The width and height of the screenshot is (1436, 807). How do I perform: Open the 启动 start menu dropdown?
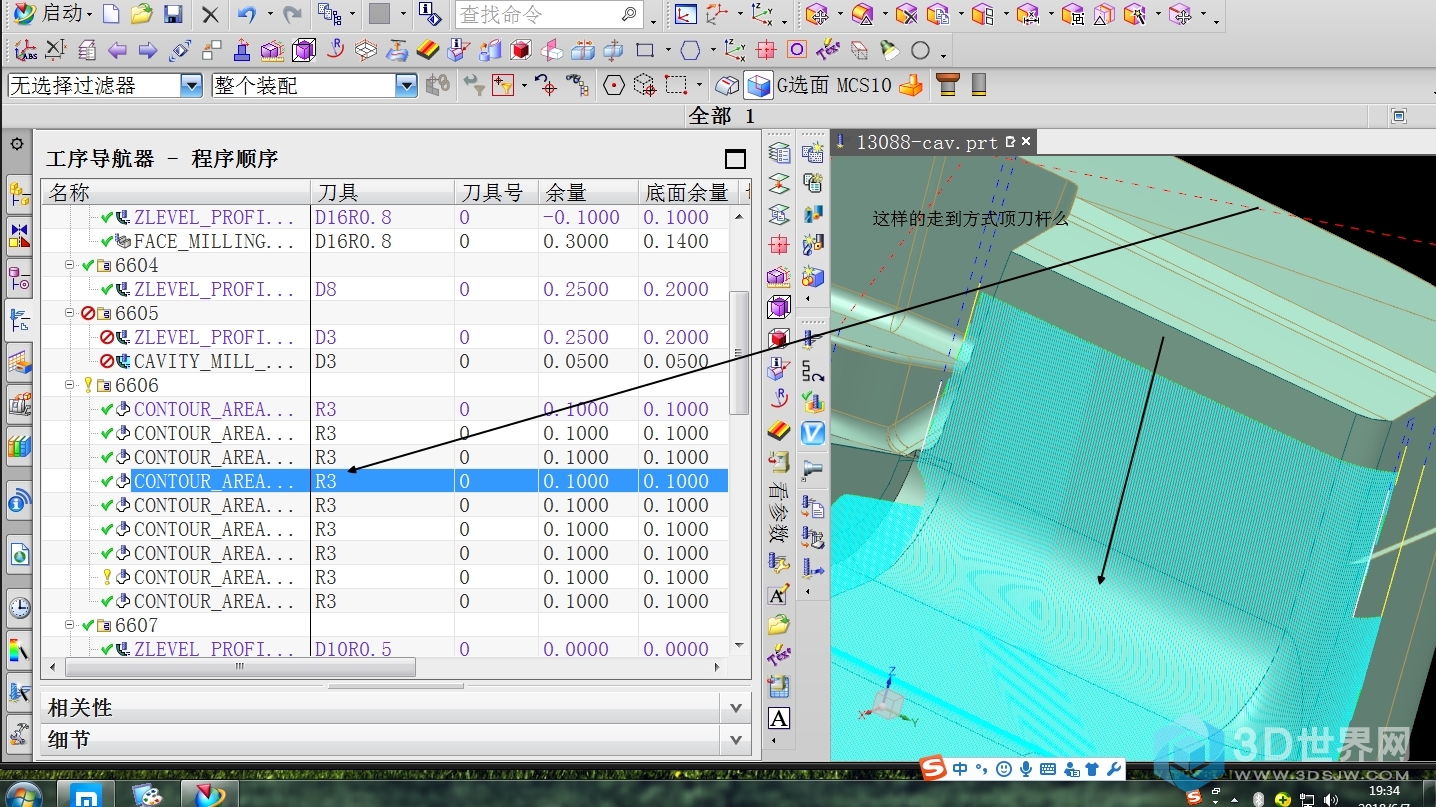tap(52, 14)
